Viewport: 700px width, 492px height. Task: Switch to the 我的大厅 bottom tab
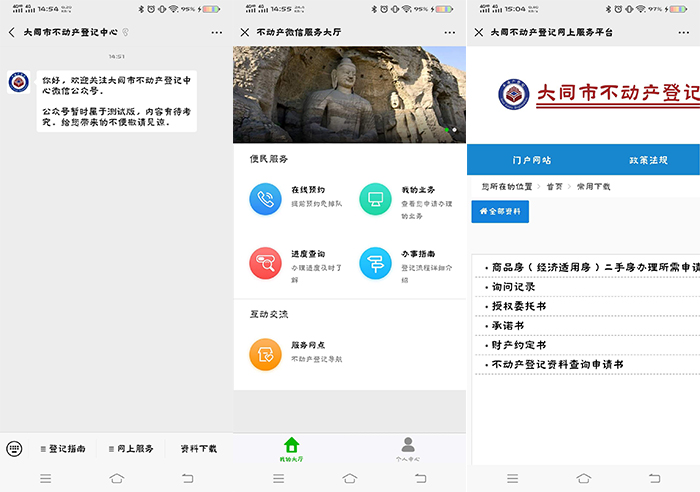(291, 448)
